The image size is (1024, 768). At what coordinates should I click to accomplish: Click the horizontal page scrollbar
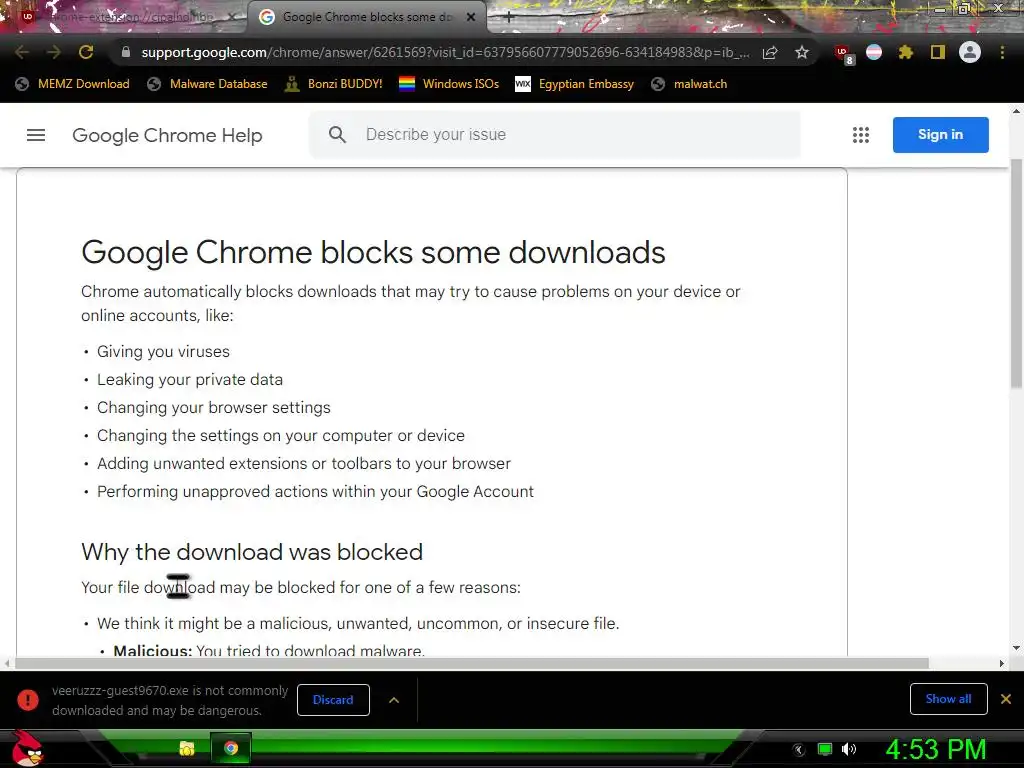(x=472, y=663)
